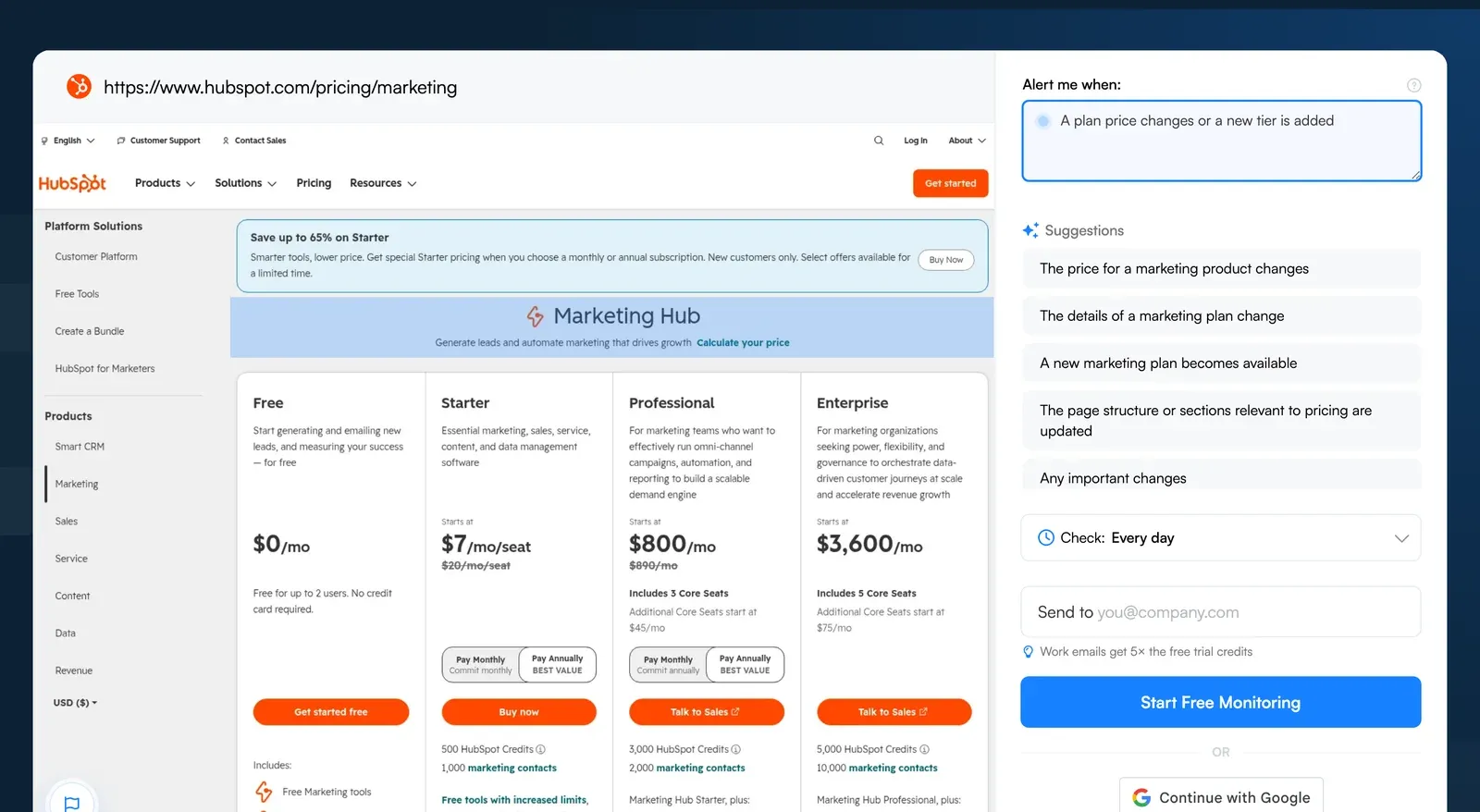The width and height of the screenshot is (1480, 812).
Task: Select Pay Annually under Starter plan
Action: tap(558, 665)
